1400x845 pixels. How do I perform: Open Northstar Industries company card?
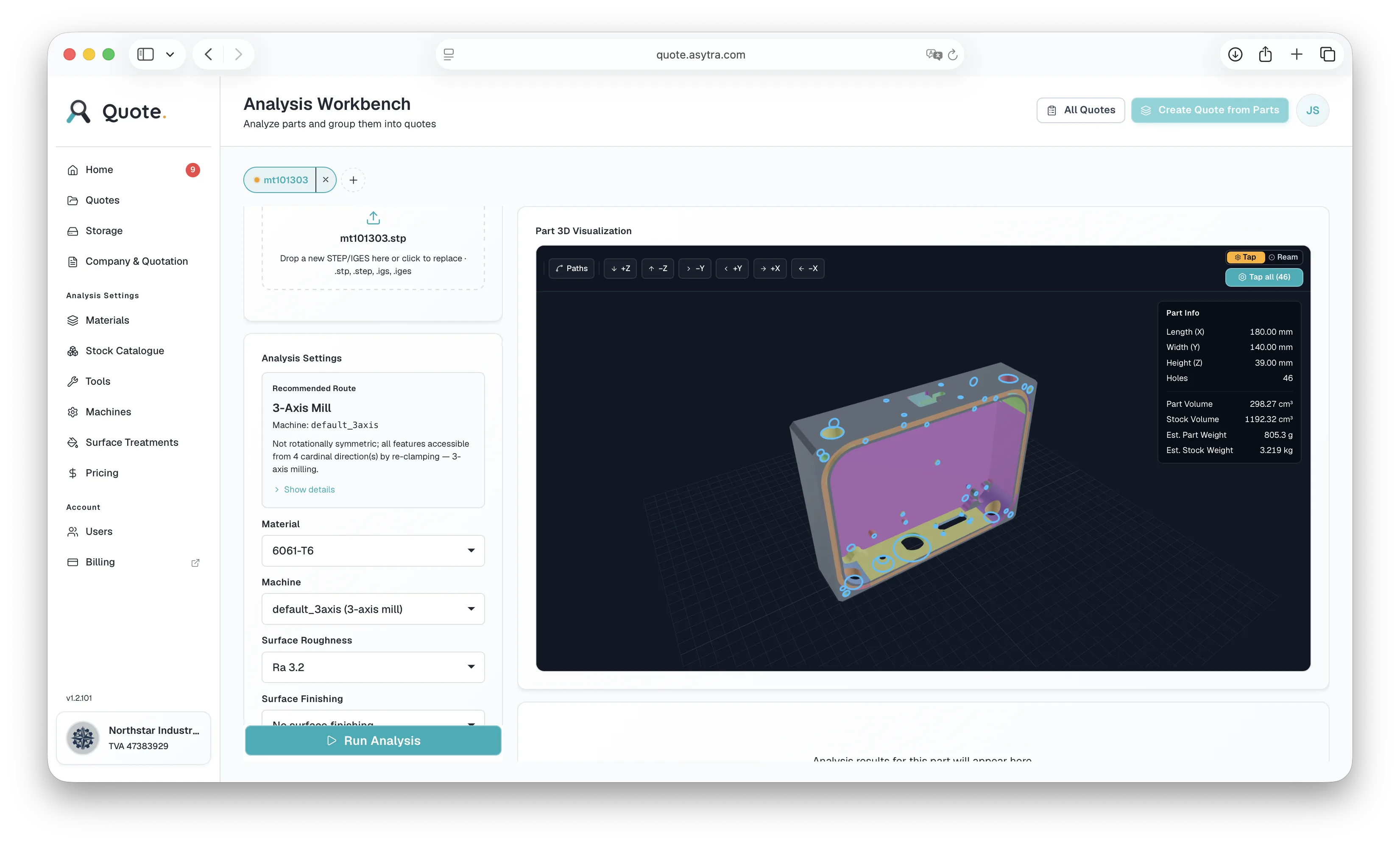tap(134, 738)
